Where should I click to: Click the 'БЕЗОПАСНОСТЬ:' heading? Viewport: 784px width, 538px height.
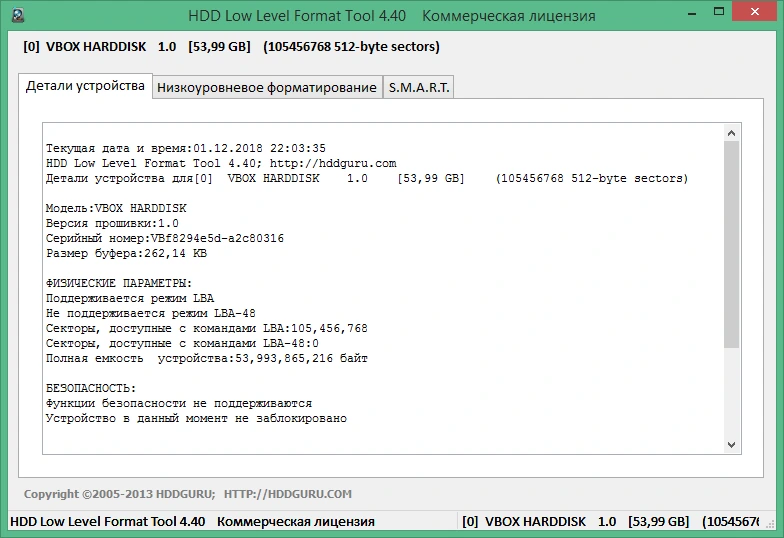click(x=91, y=388)
